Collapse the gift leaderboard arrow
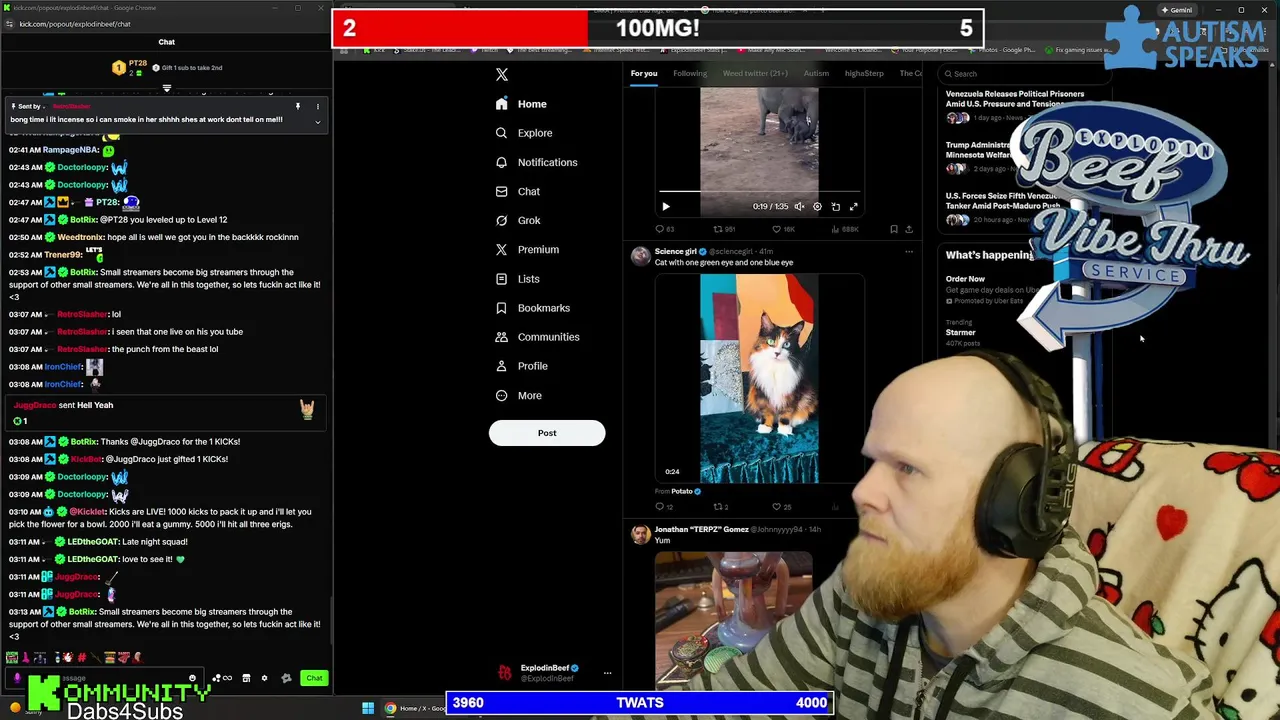 (167, 88)
